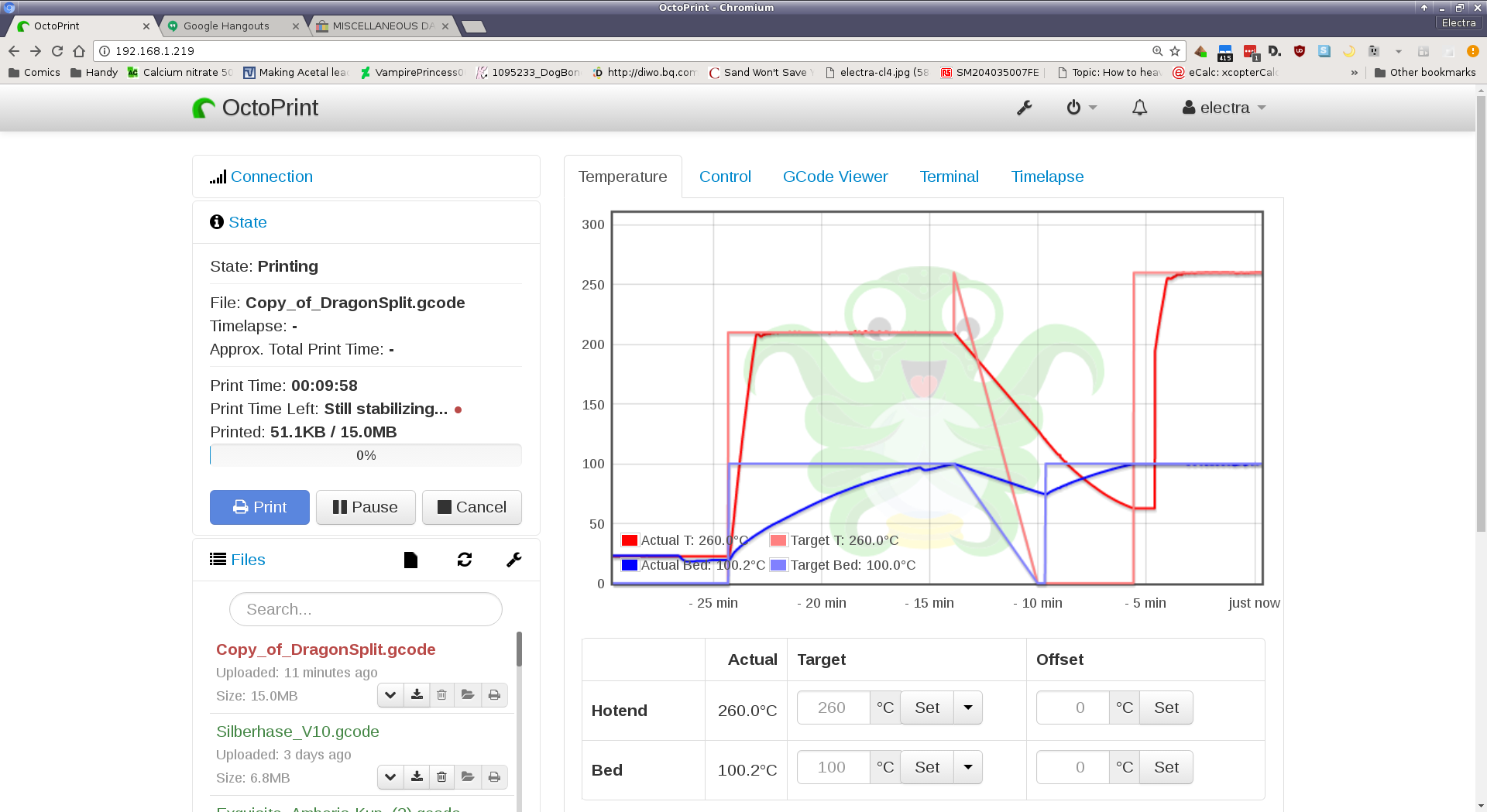Open the electra user menu
This screenshot has height=812, width=1487.
point(1224,108)
